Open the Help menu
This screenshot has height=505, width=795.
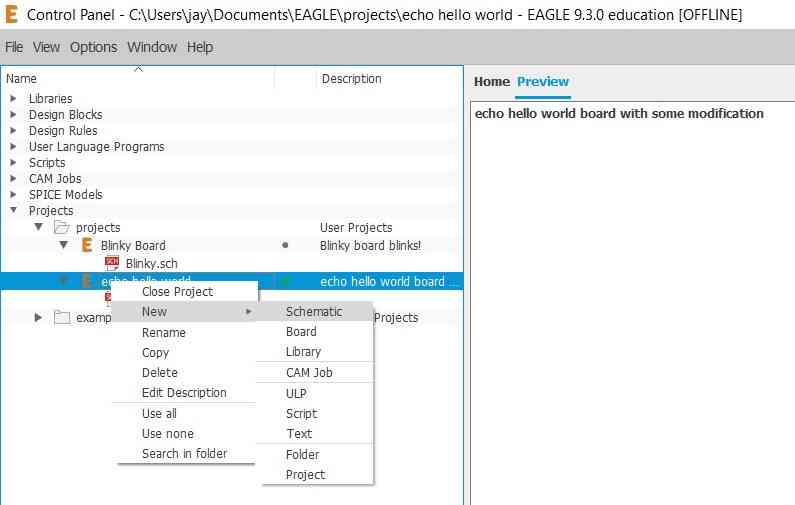click(200, 47)
